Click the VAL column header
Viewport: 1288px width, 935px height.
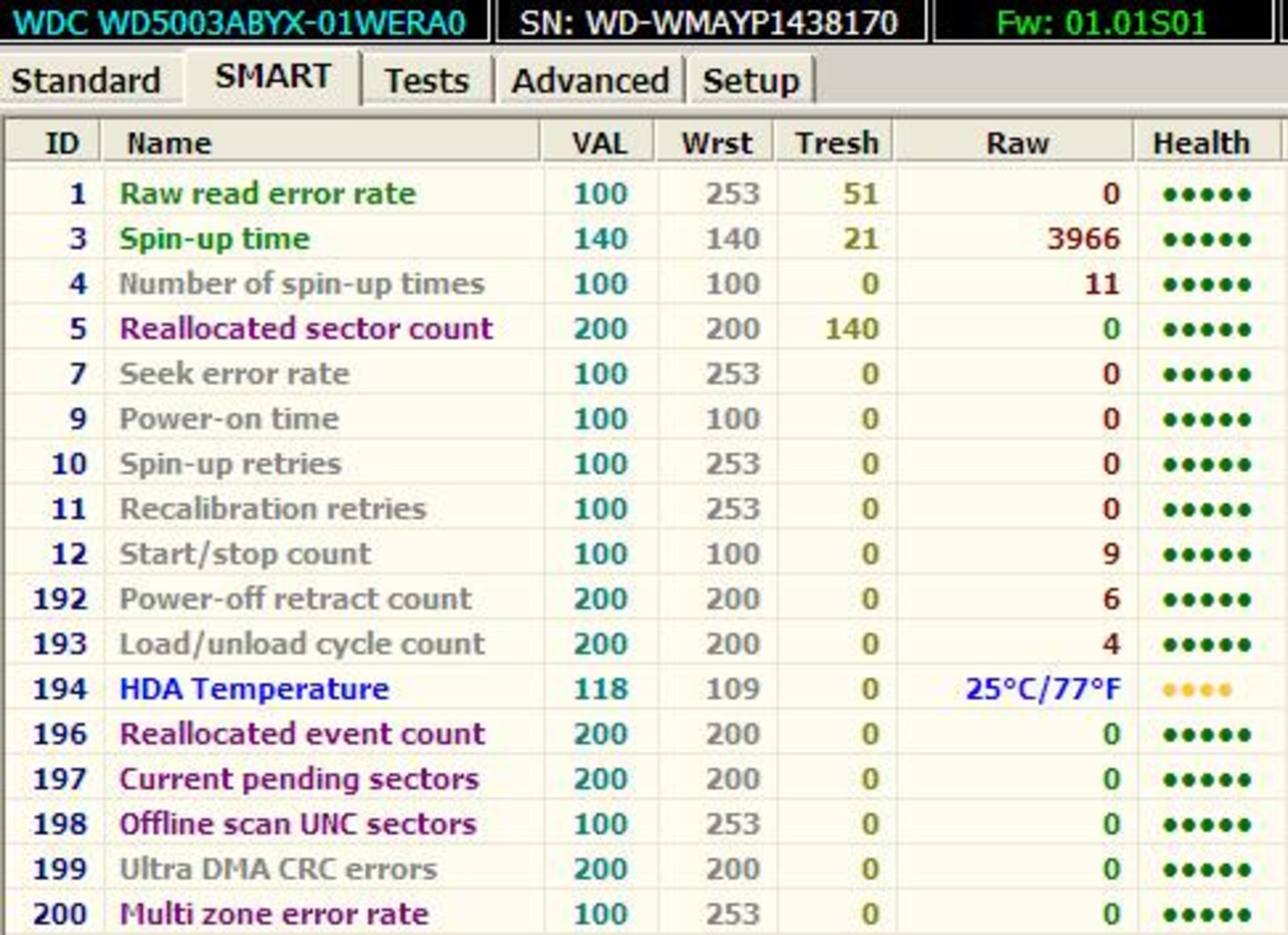click(599, 143)
